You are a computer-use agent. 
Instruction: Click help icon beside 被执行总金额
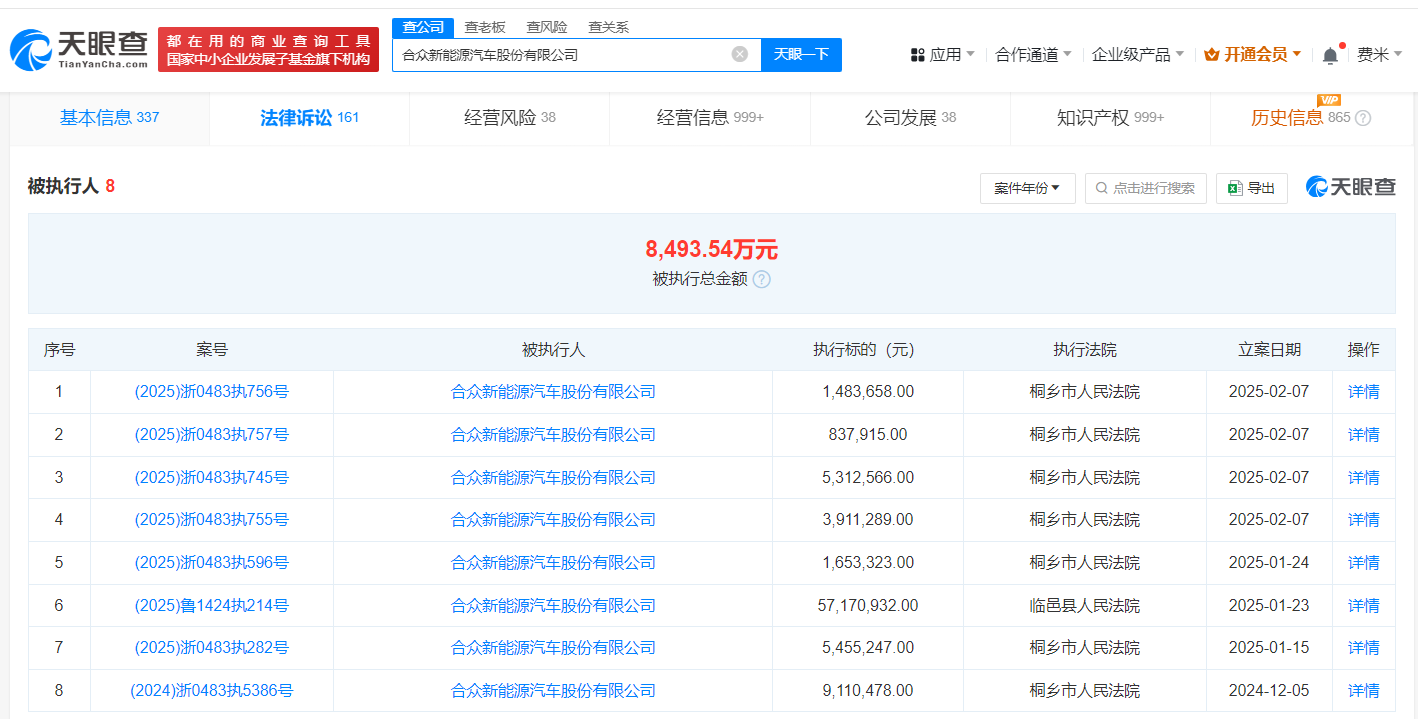pos(762,280)
